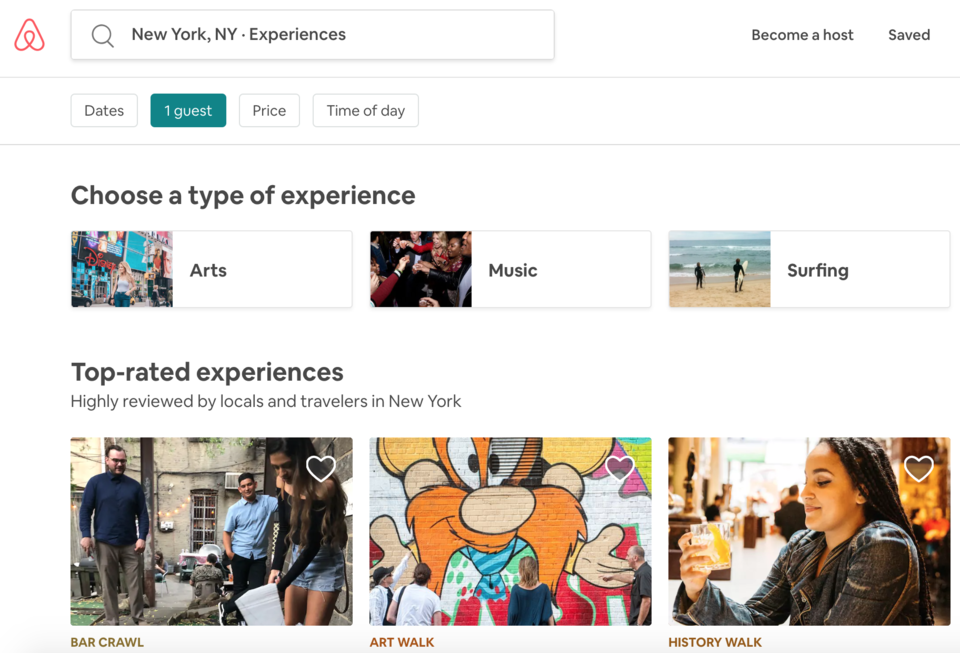This screenshot has width=960, height=653.
Task: Open the History Walk experience photo
Action: [809, 531]
